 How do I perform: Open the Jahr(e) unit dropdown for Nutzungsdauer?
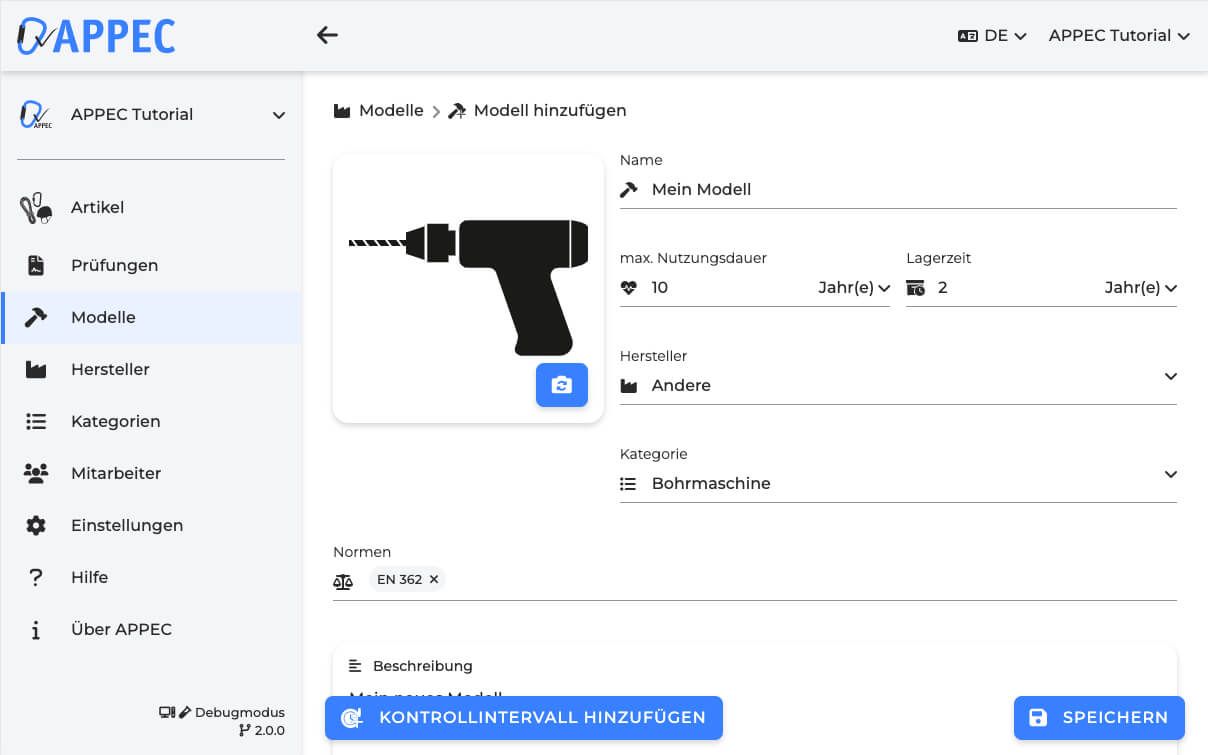pos(851,287)
